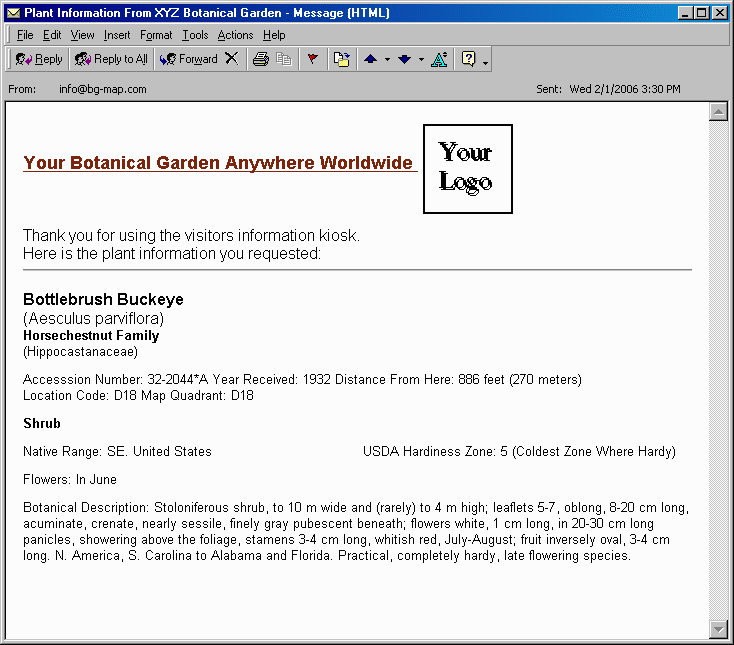Open the Edit menu
The image size is (734, 645).
click(x=52, y=35)
